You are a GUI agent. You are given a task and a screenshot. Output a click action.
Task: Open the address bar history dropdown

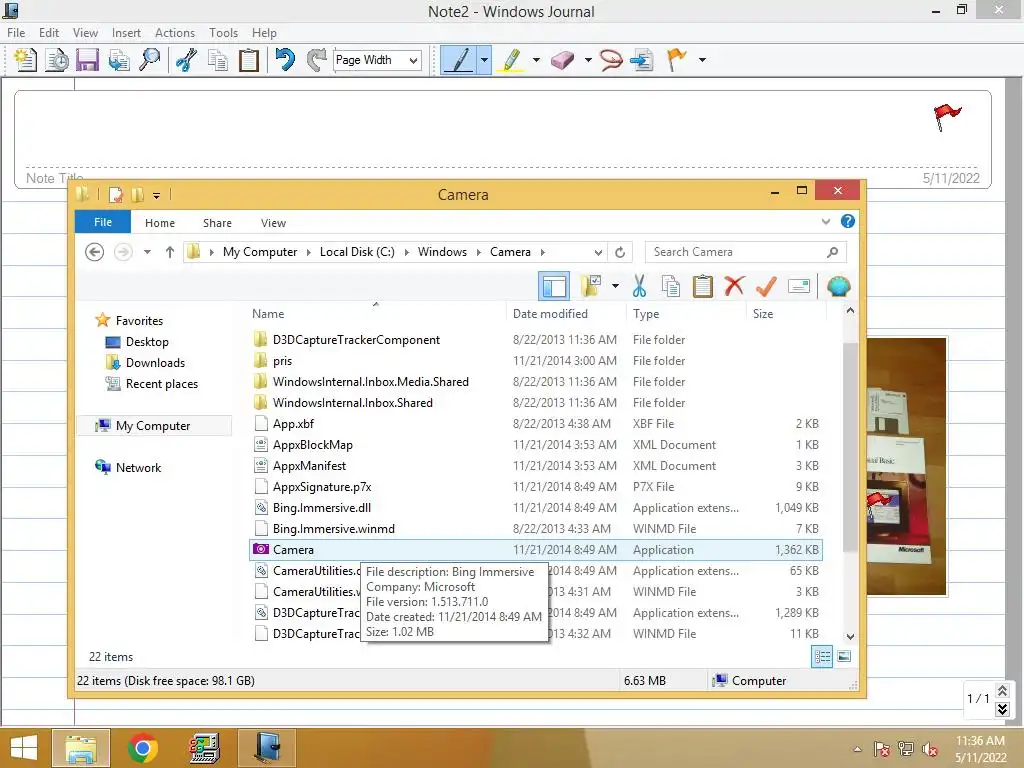tap(598, 252)
